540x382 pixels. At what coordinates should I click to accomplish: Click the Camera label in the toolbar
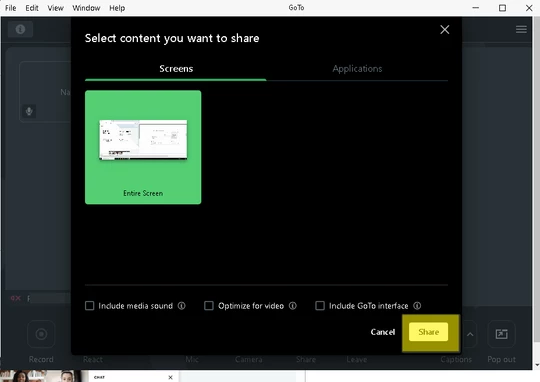(248, 359)
